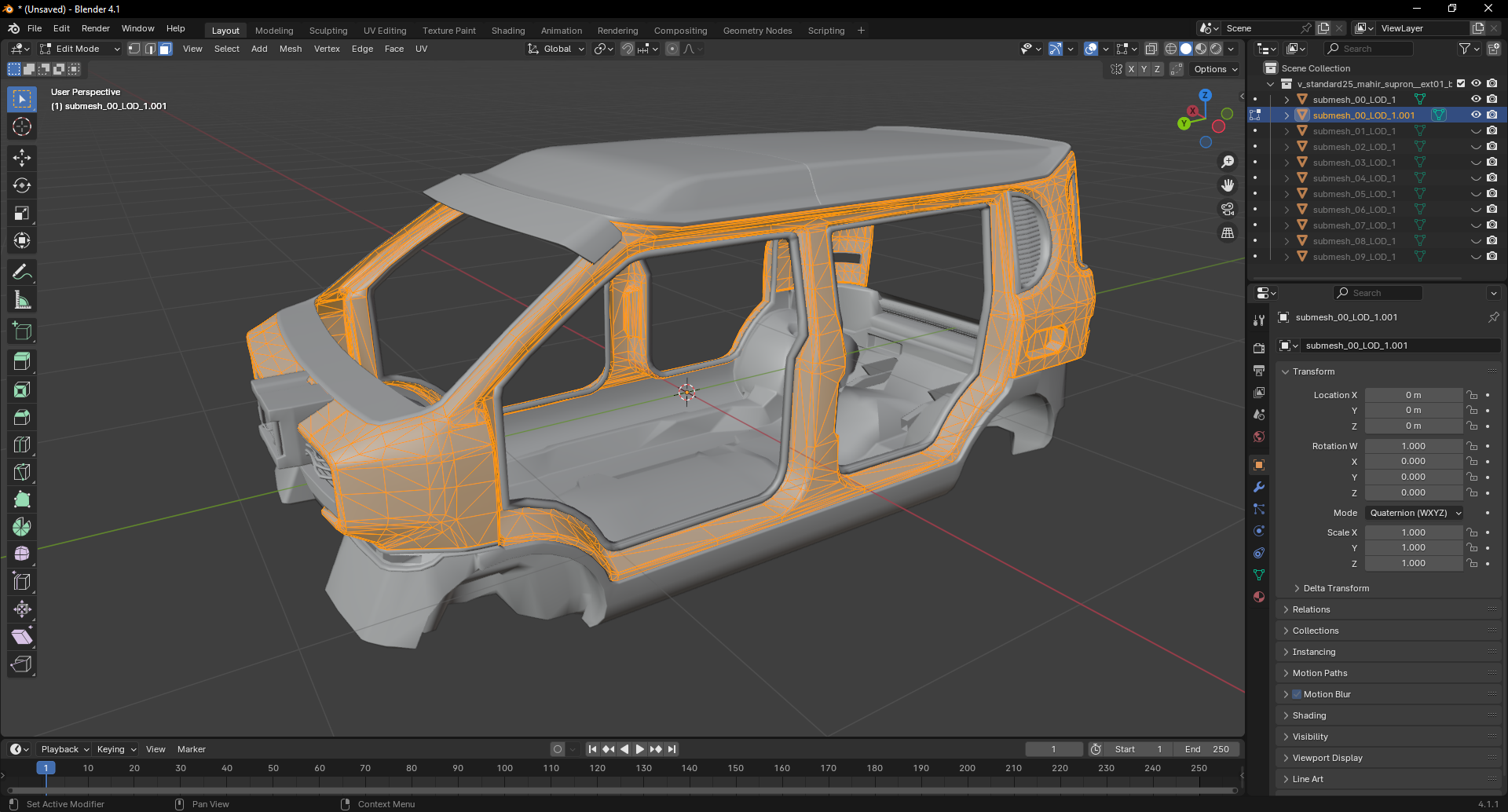Screen dimensions: 1508x812
Task: Switch to the Sculpting workspace tab
Action: (328, 31)
